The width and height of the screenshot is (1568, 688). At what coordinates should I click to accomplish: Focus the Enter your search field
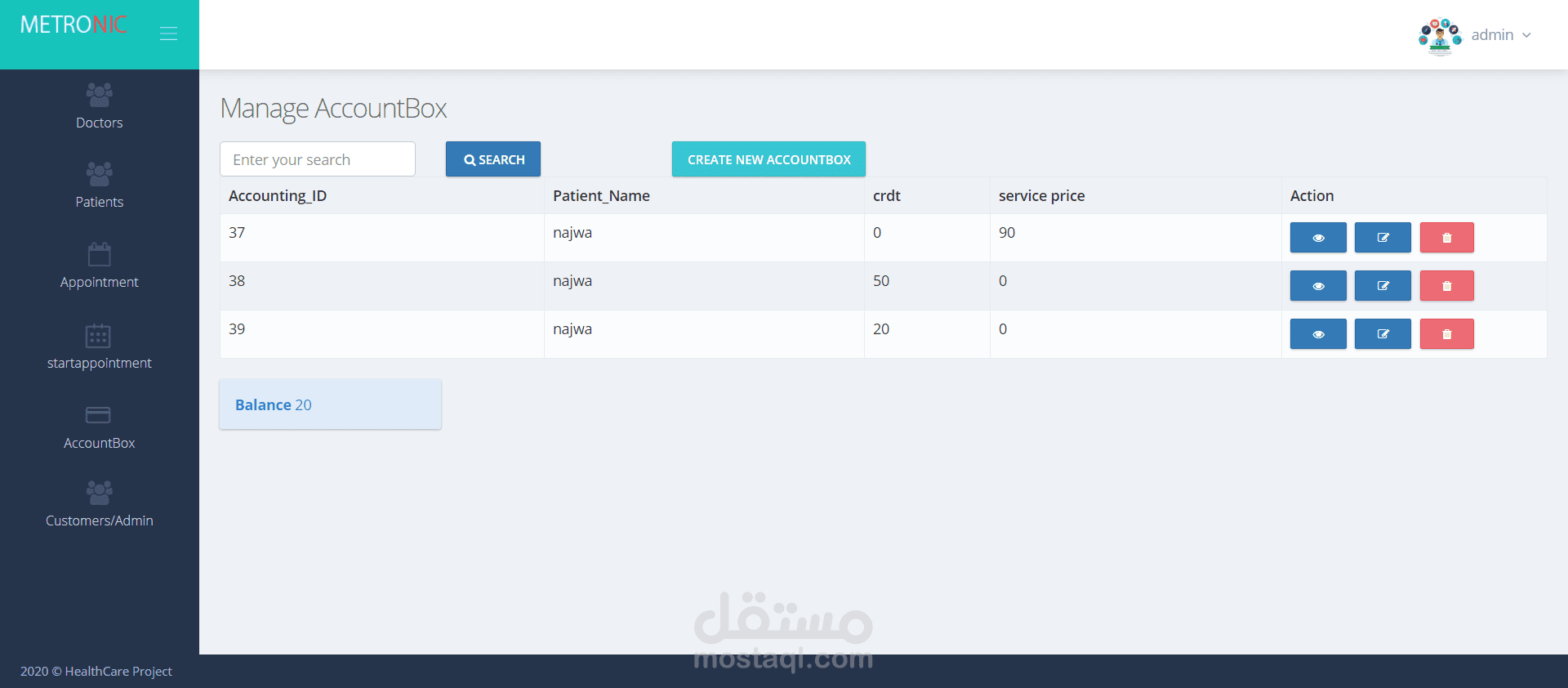coord(318,159)
